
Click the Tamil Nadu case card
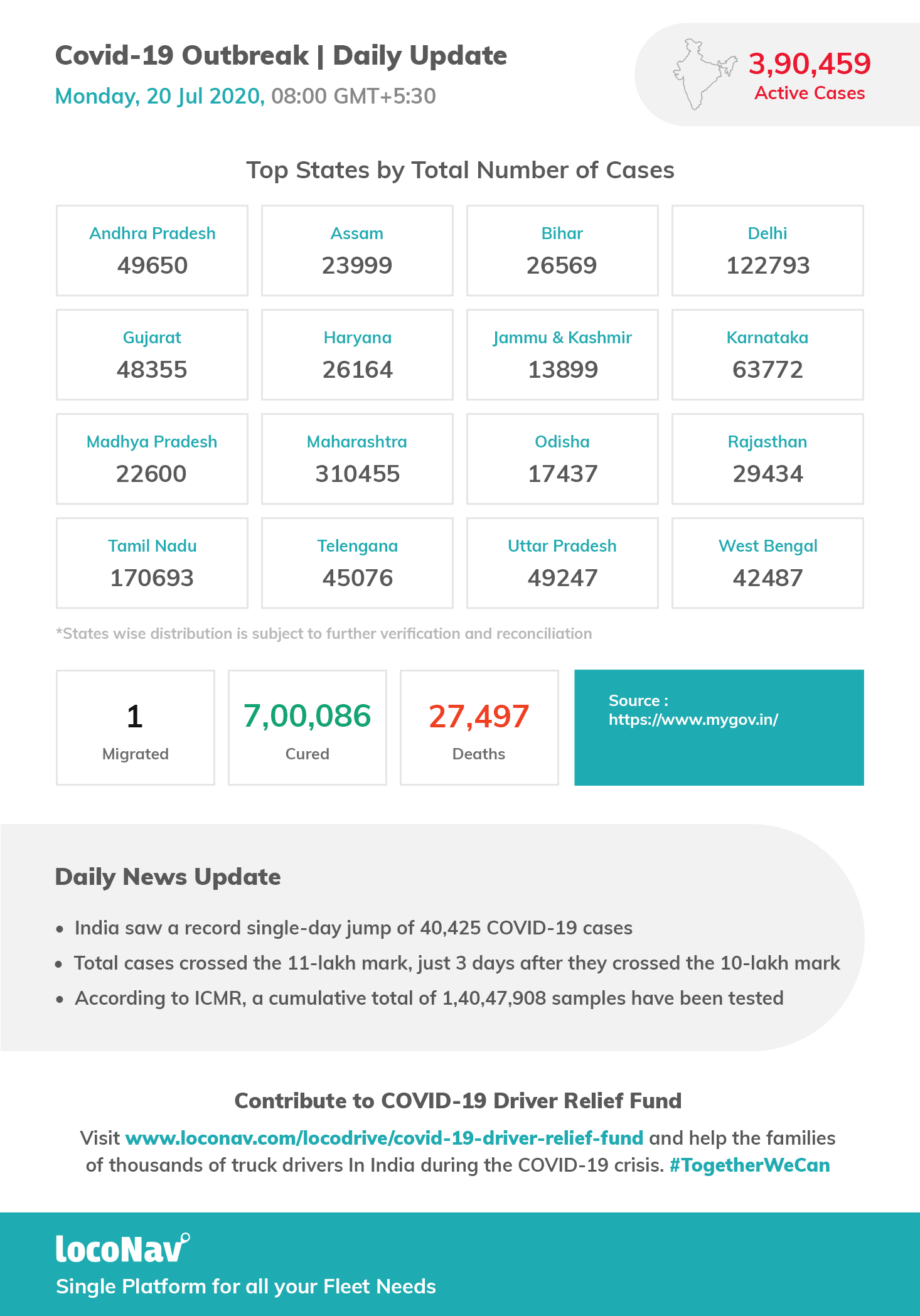click(x=152, y=562)
